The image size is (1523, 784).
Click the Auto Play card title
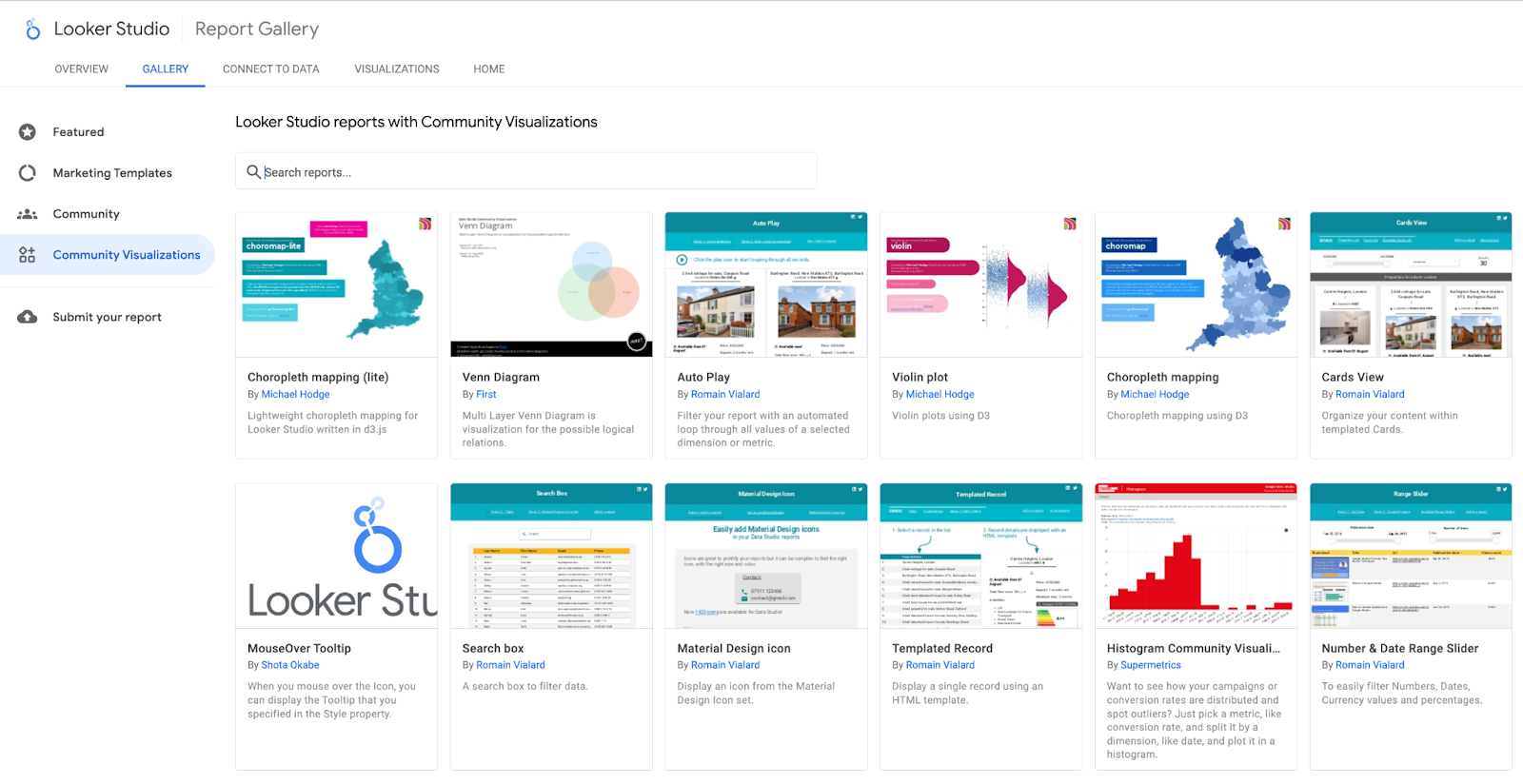tap(703, 378)
